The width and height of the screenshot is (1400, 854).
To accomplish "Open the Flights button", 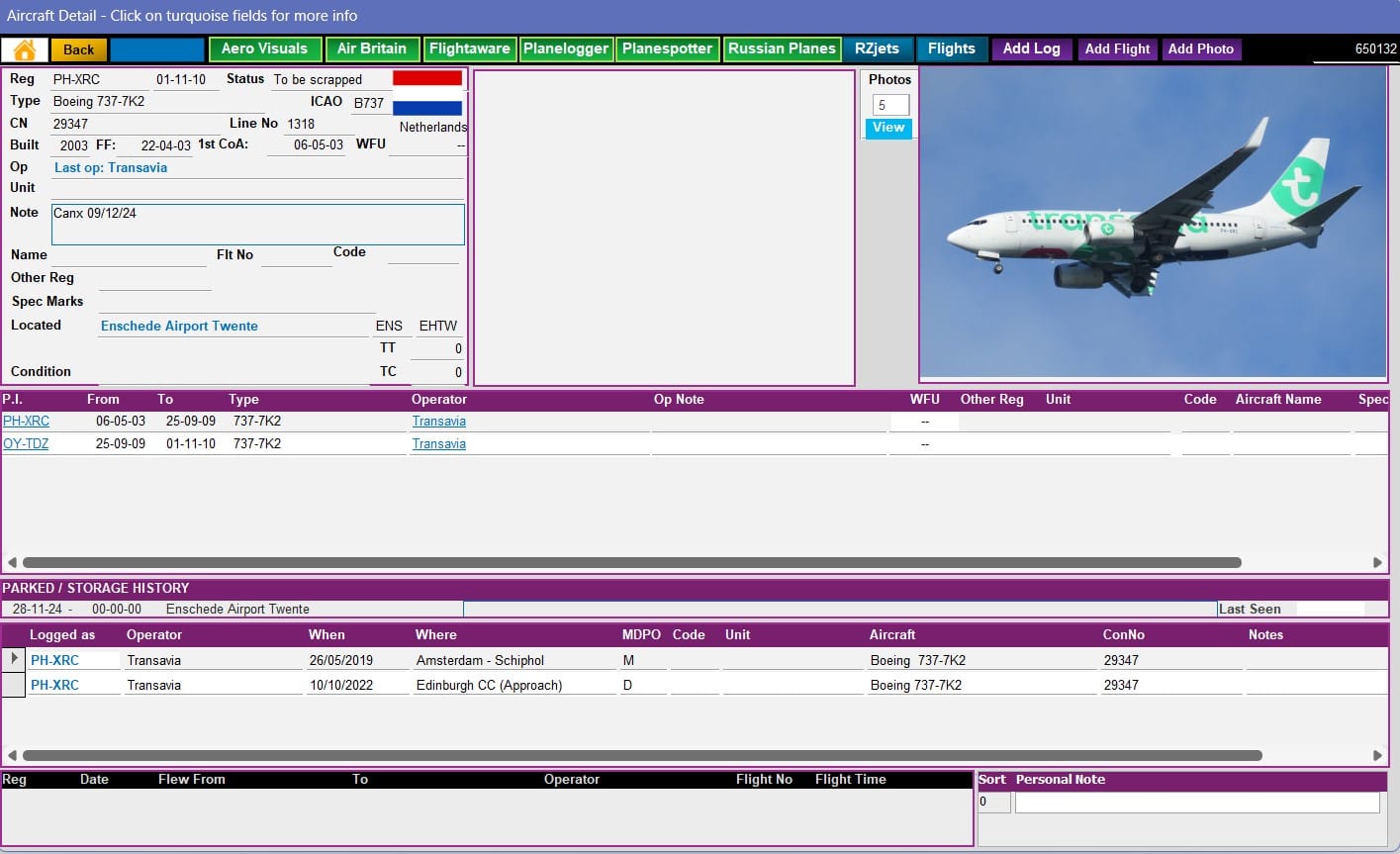I will [952, 48].
